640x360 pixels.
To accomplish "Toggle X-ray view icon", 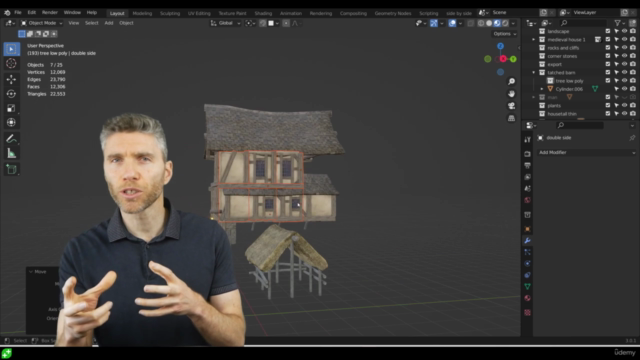I will tap(471, 23).
